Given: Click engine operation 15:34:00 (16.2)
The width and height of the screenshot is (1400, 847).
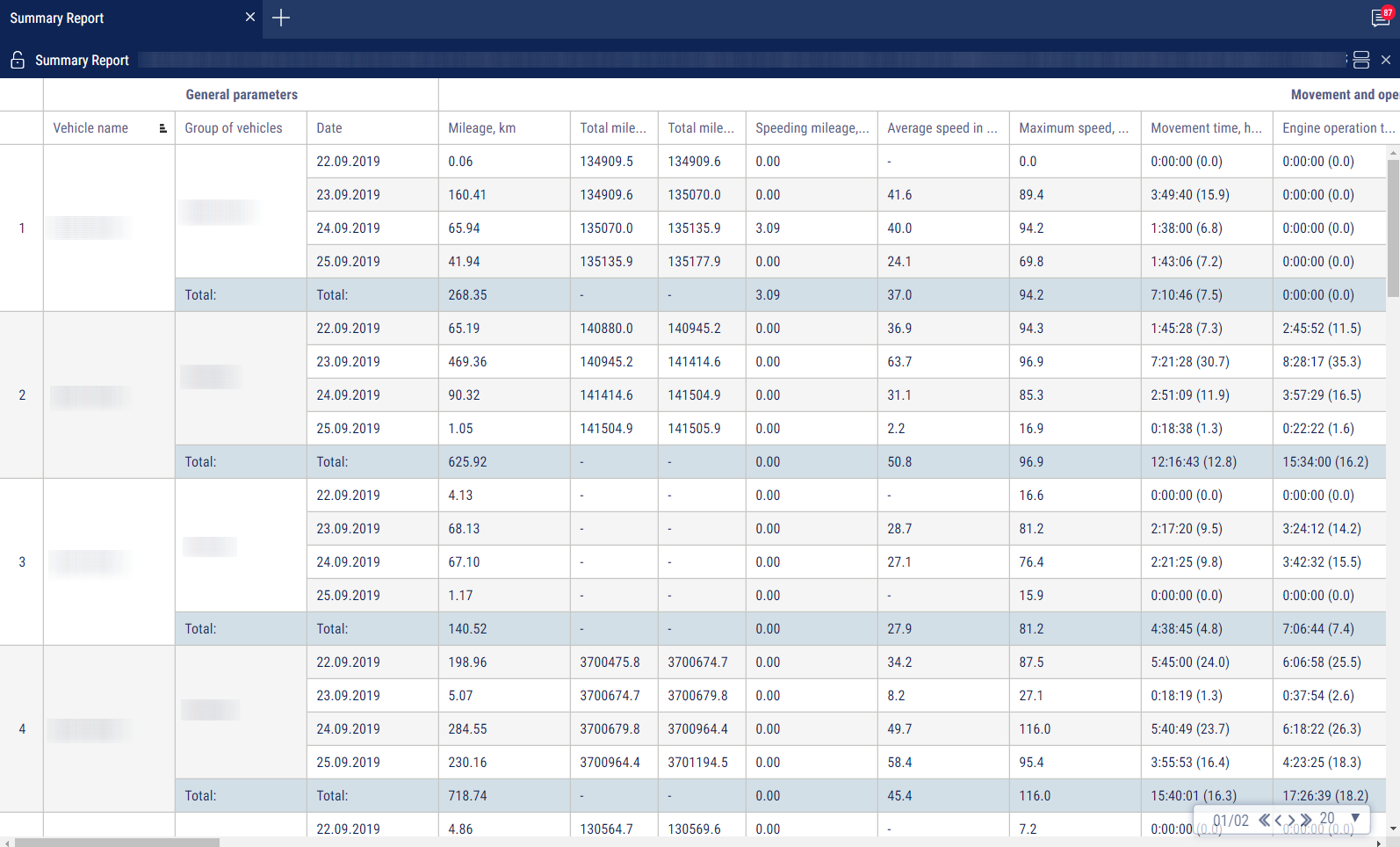Looking at the screenshot, I should pyautogui.click(x=1325, y=462).
